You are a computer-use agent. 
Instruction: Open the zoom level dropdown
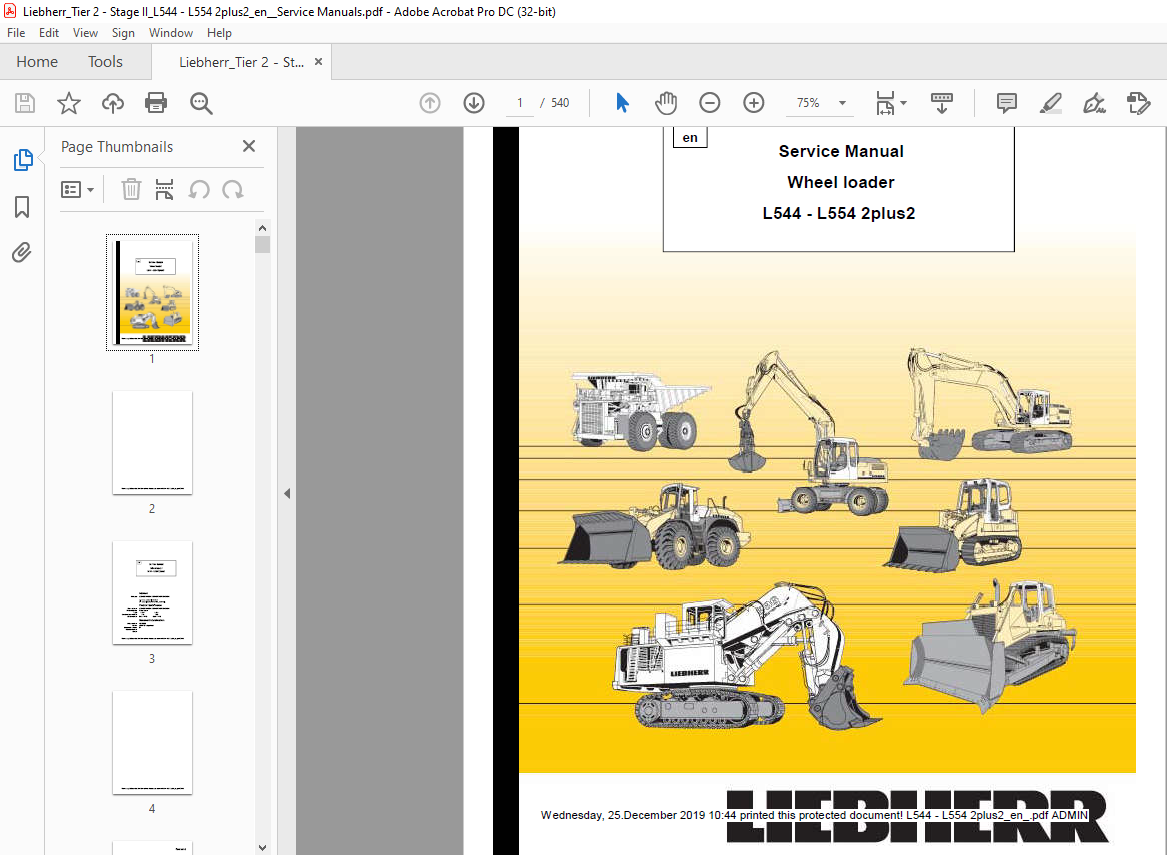coord(843,103)
